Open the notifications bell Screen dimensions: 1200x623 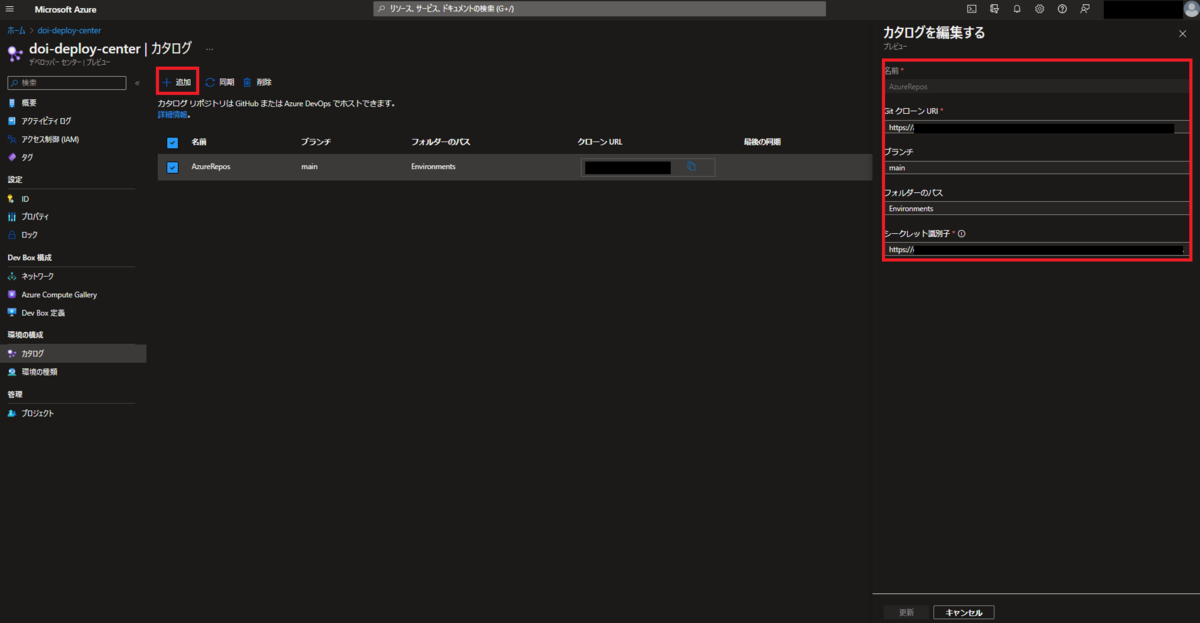click(x=1017, y=9)
